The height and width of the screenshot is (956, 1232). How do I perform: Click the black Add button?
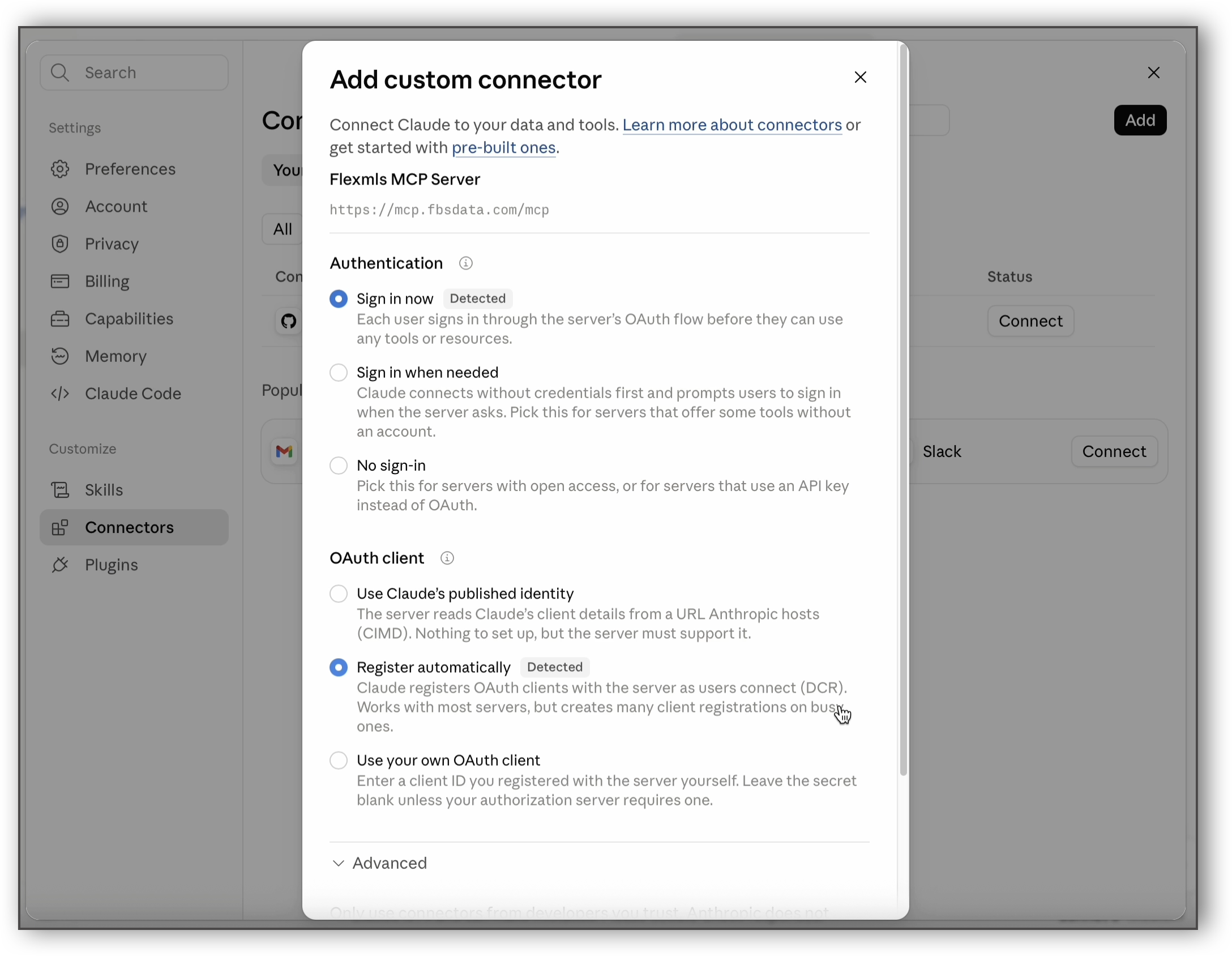[1140, 120]
